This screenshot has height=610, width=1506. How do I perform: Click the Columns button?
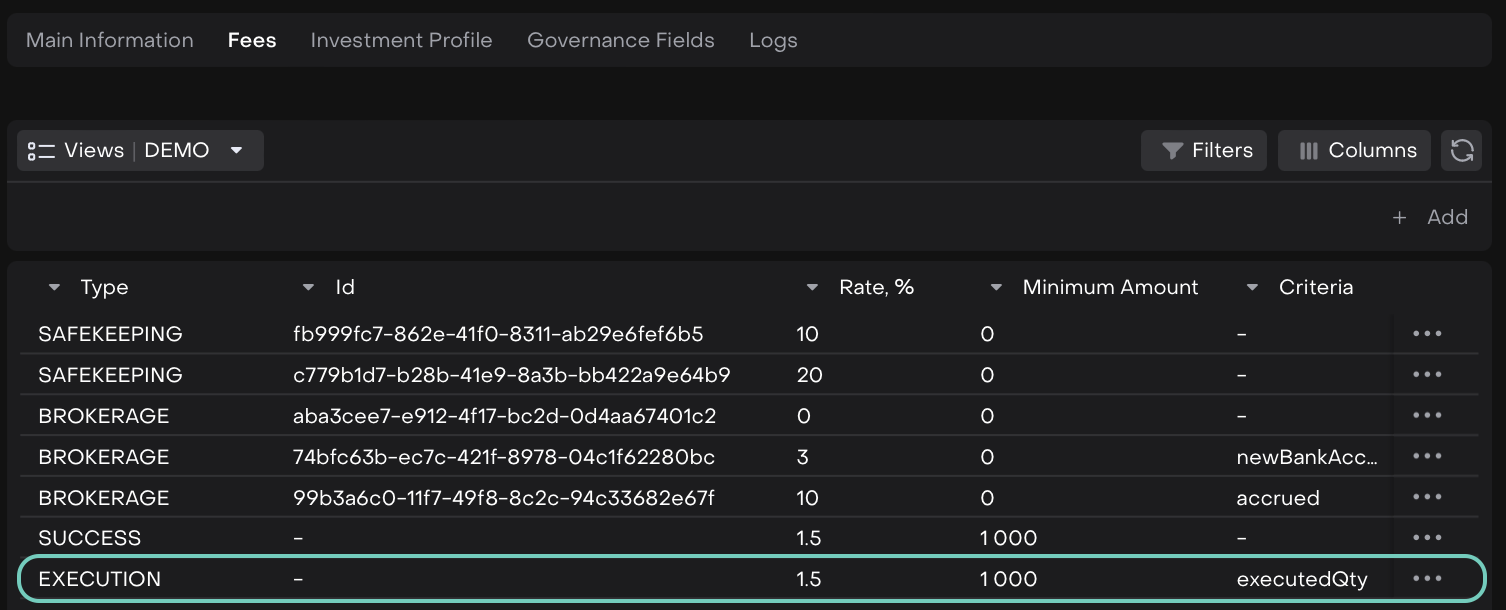click(x=1354, y=151)
